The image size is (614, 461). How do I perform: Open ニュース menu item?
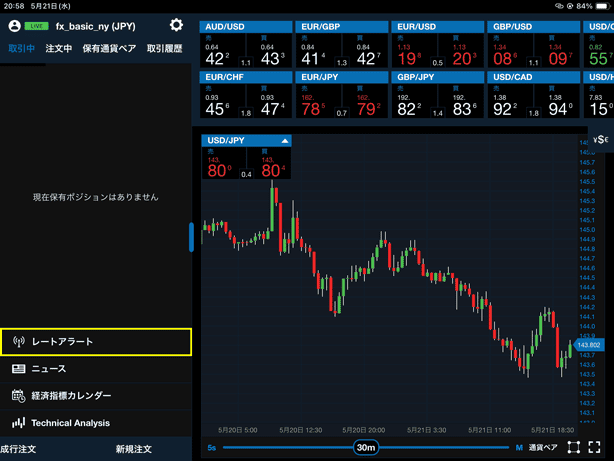tap(96, 369)
